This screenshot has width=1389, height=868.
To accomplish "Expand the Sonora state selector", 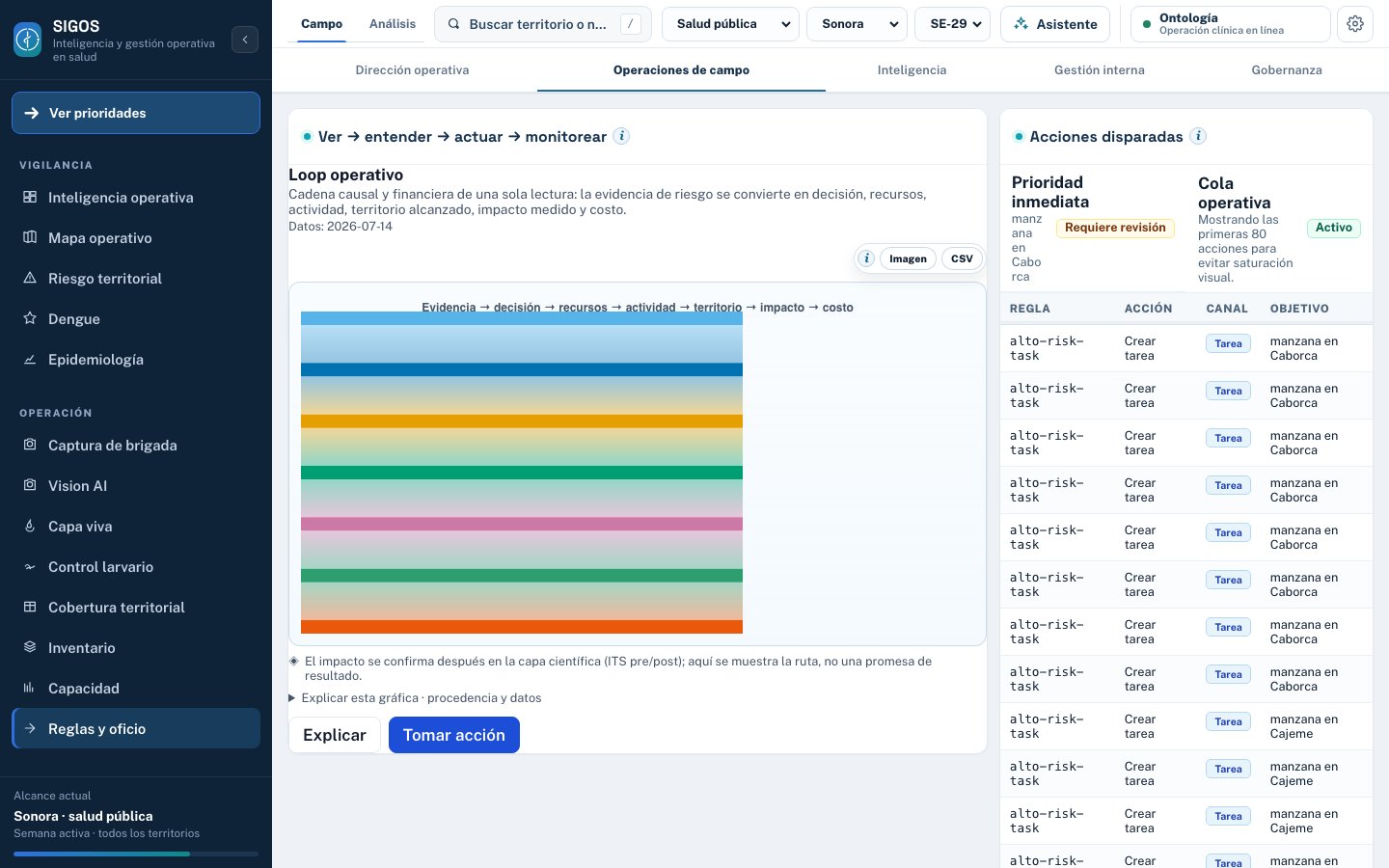I will point(857,24).
